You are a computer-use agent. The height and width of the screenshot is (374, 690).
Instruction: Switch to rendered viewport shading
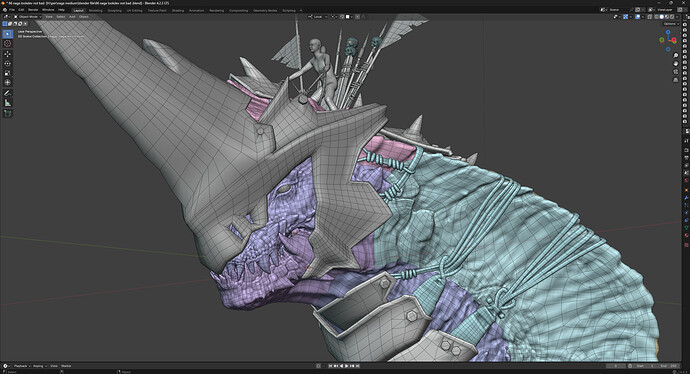pos(672,17)
